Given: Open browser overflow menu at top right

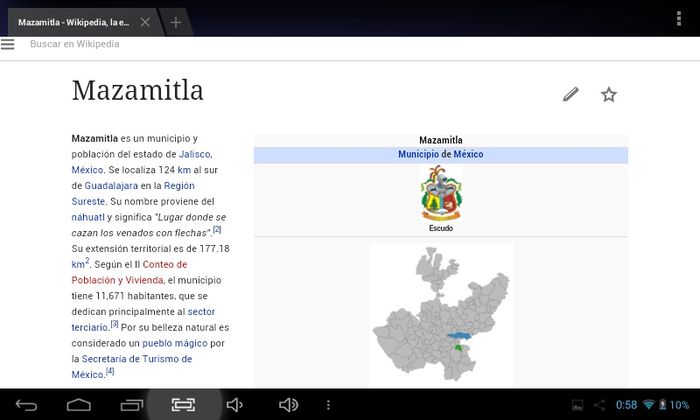Looking at the screenshot, I should [679, 19].
